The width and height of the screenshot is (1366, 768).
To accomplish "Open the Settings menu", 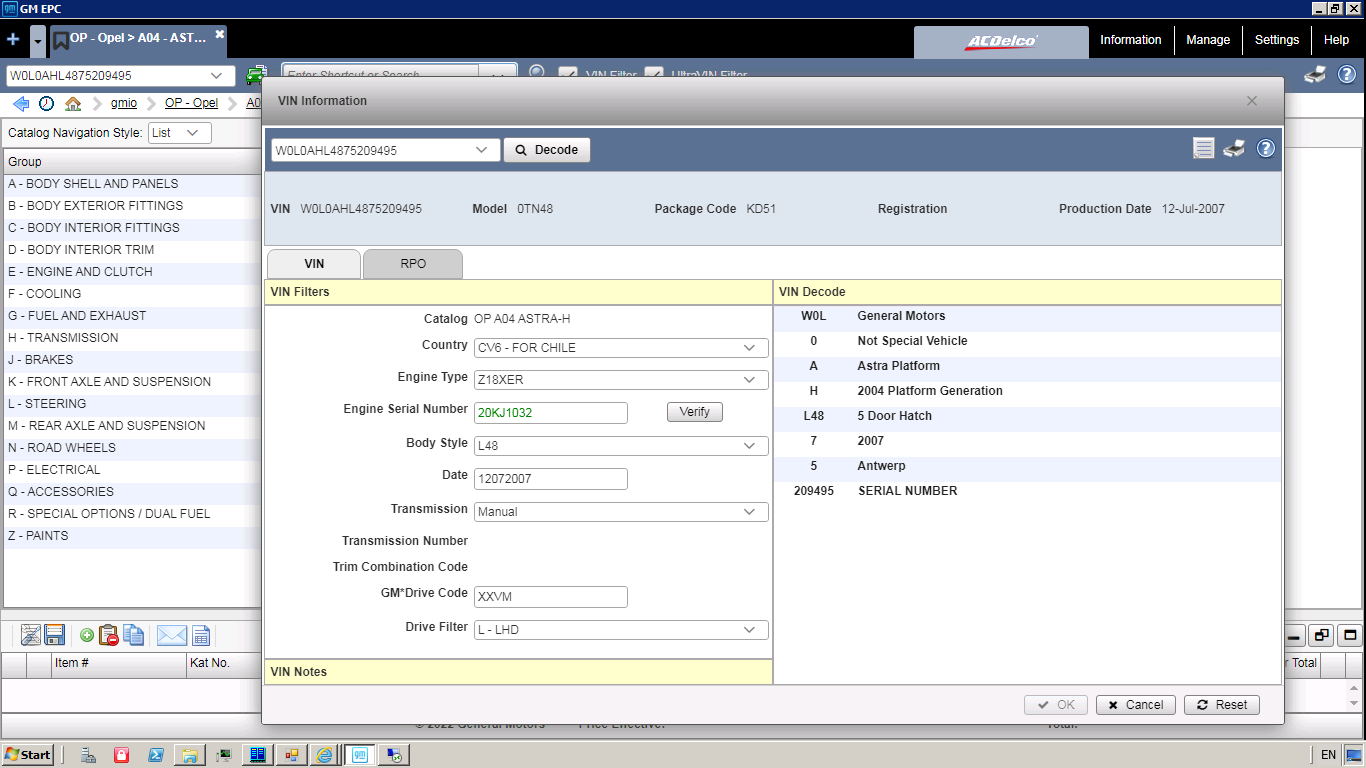I will [1277, 40].
